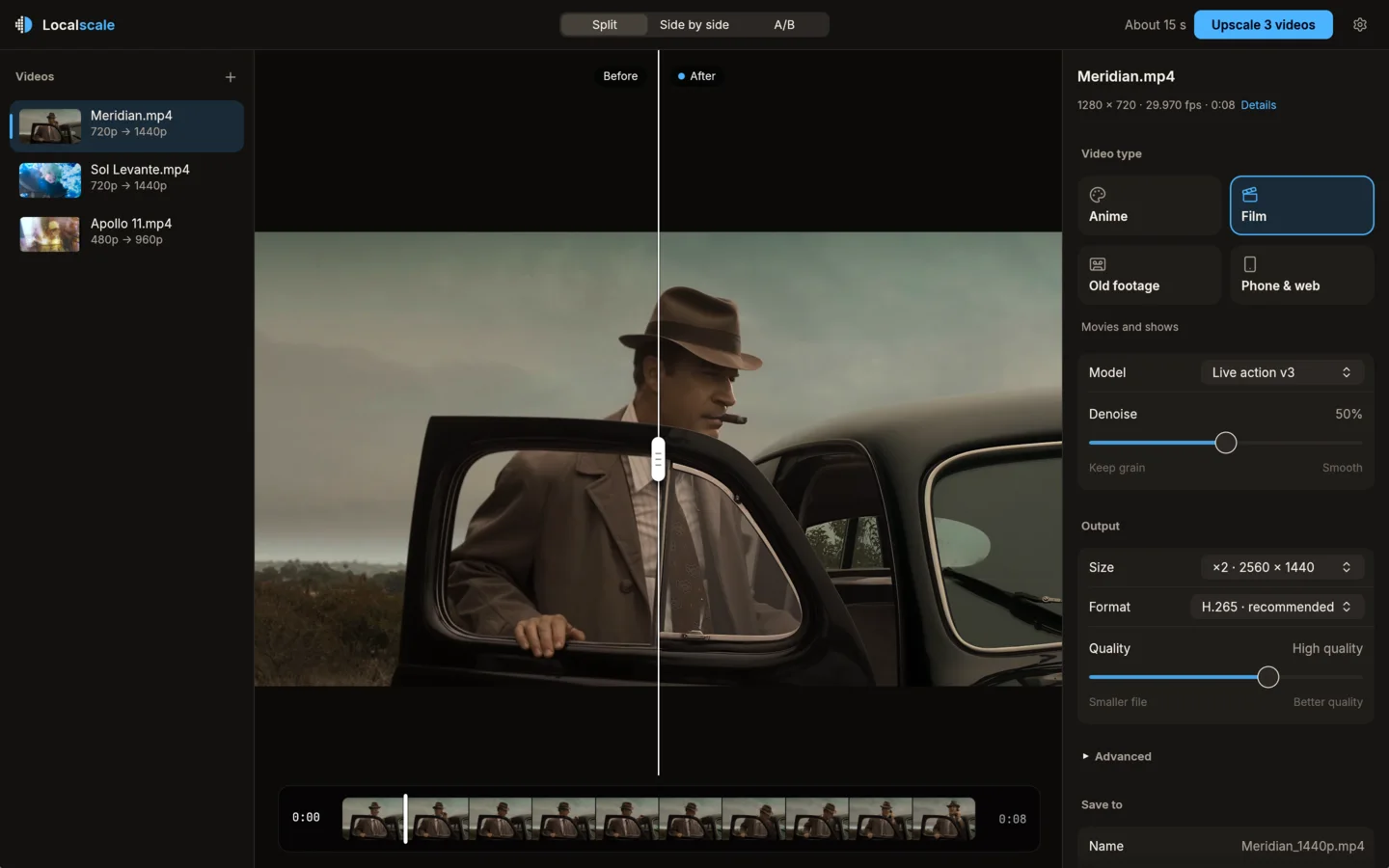The width and height of the screenshot is (1389, 868).
Task: Click the photo icon on Old footage card
Action: coord(1098,264)
